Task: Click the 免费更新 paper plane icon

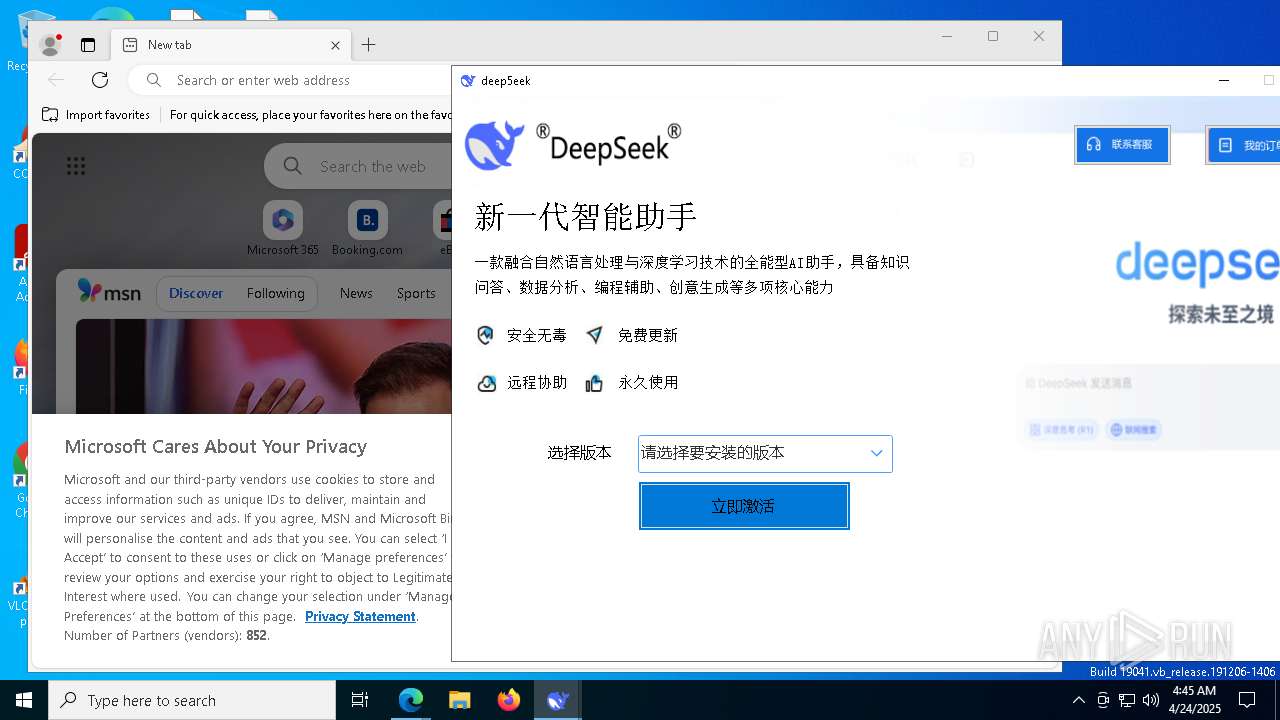Action: pos(595,335)
